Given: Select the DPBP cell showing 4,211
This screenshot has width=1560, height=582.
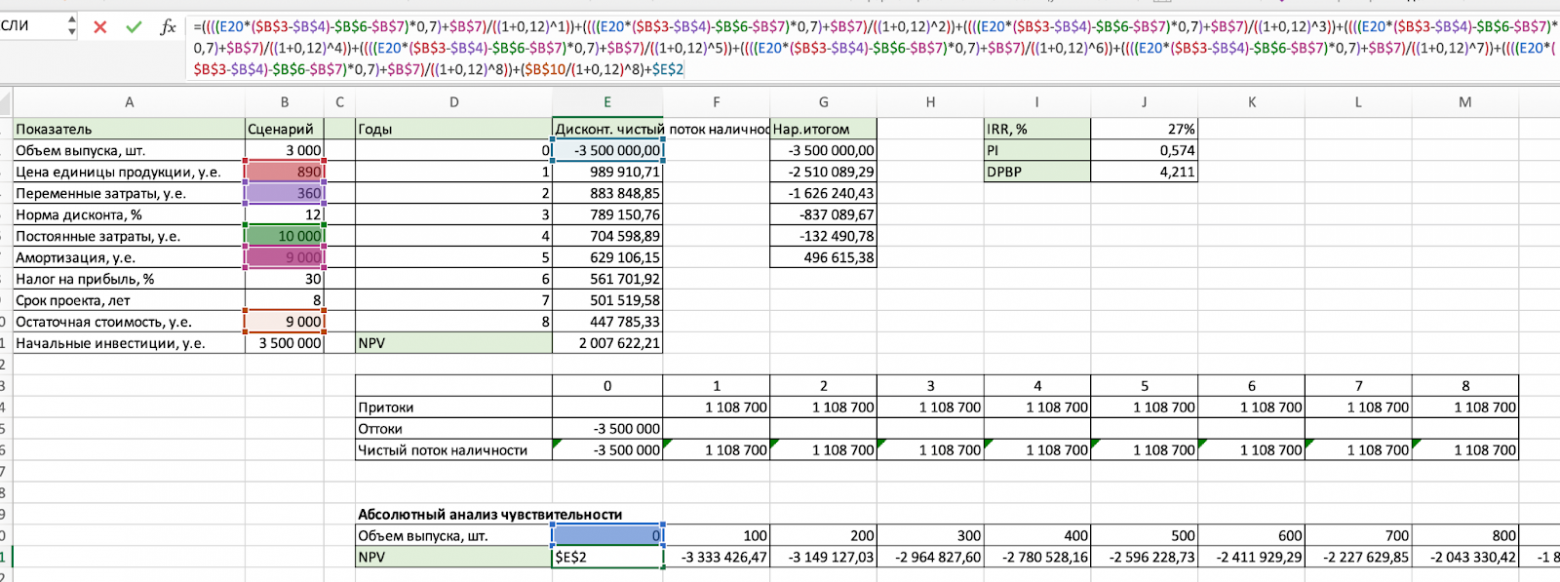Looking at the screenshot, I should pyautogui.click(x=1144, y=172).
